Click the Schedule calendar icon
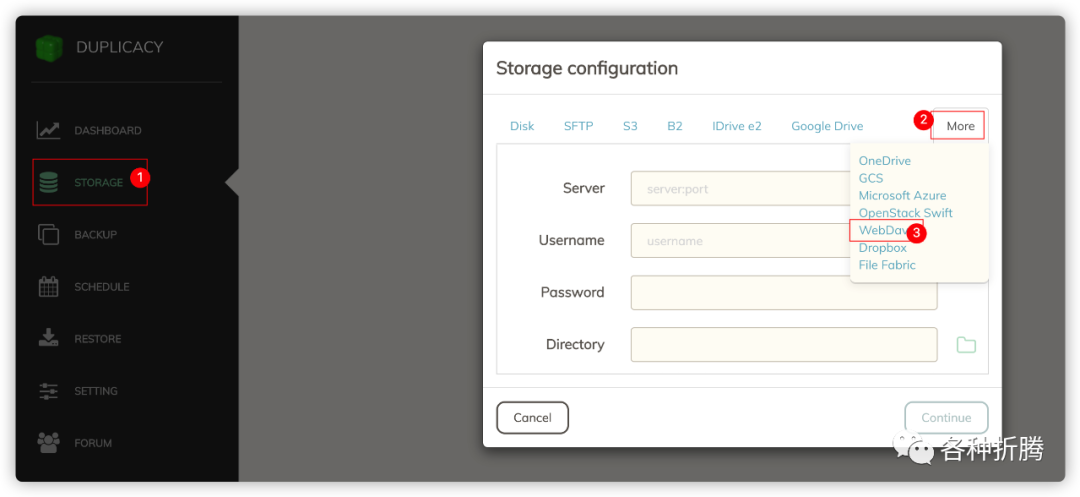This screenshot has width=1080, height=497. point(49,287)
